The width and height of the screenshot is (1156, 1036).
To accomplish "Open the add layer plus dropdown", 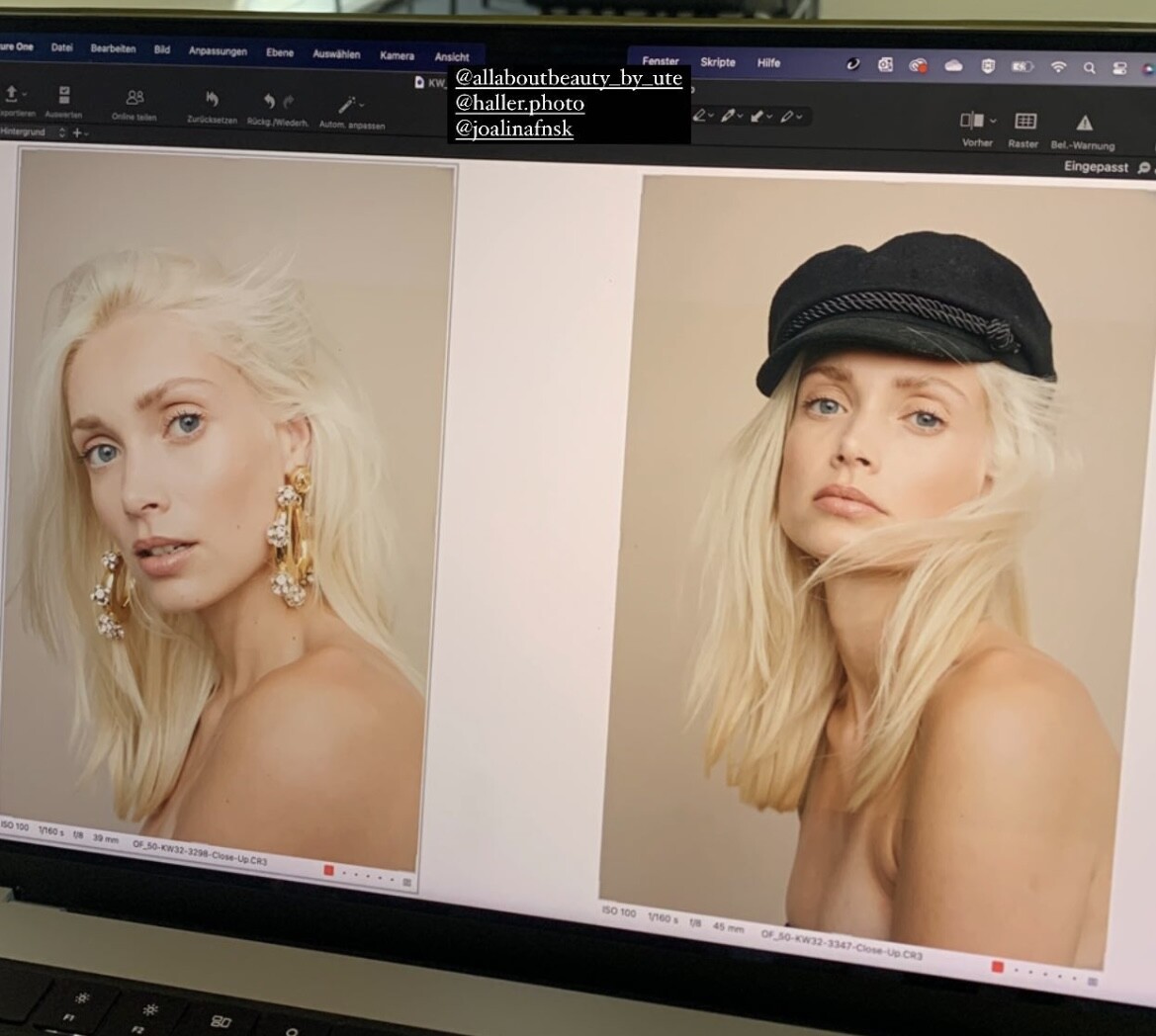I will (x=80, y=133).
